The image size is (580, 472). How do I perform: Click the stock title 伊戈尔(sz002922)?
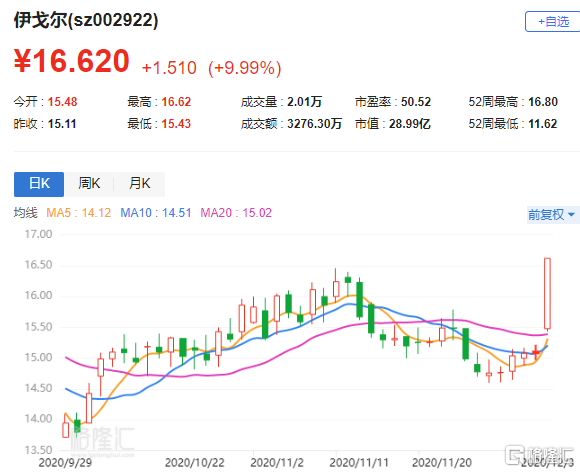pos(86,20)
